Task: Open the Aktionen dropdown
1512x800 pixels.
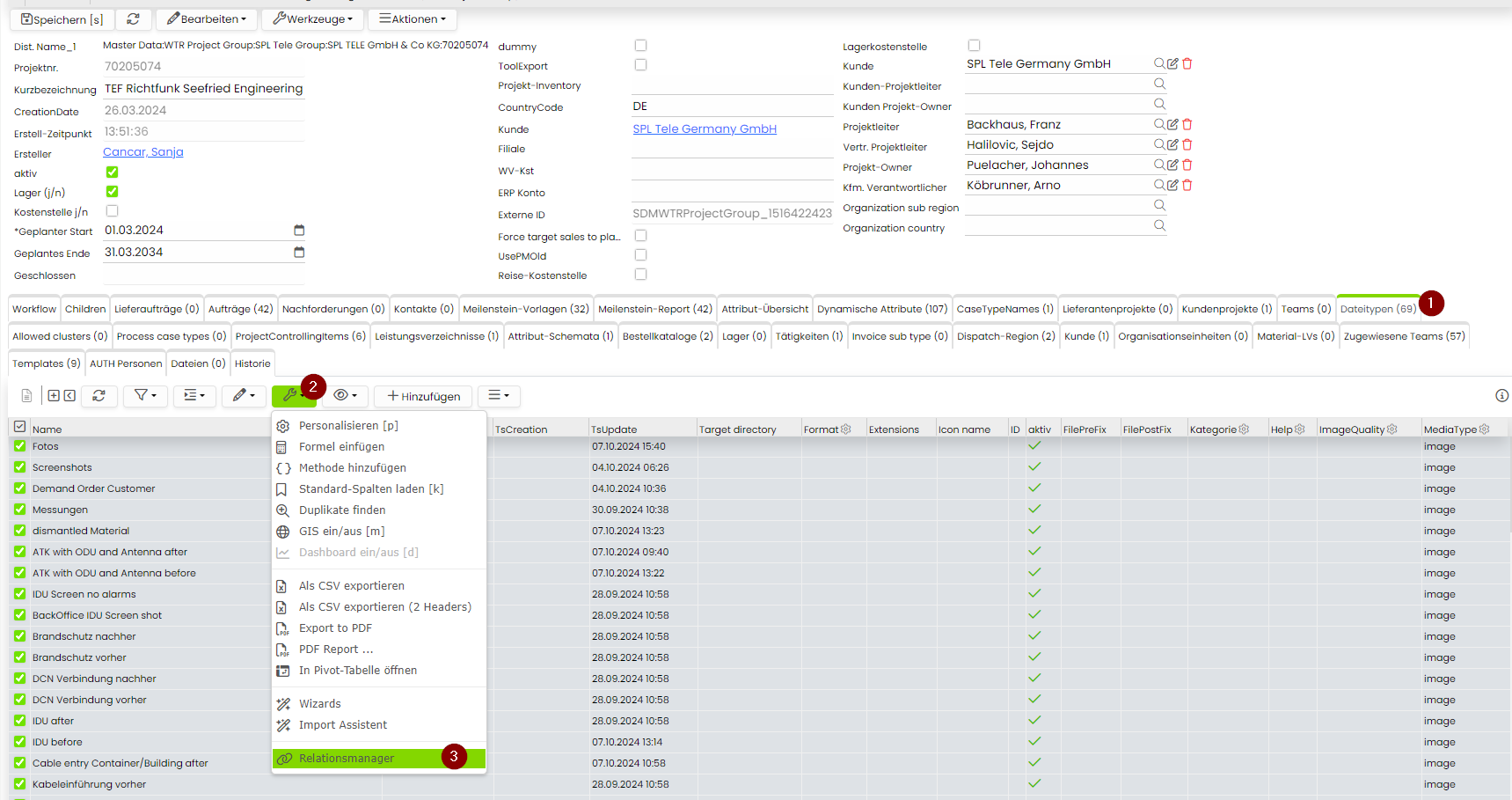Action: click(413, 18)
